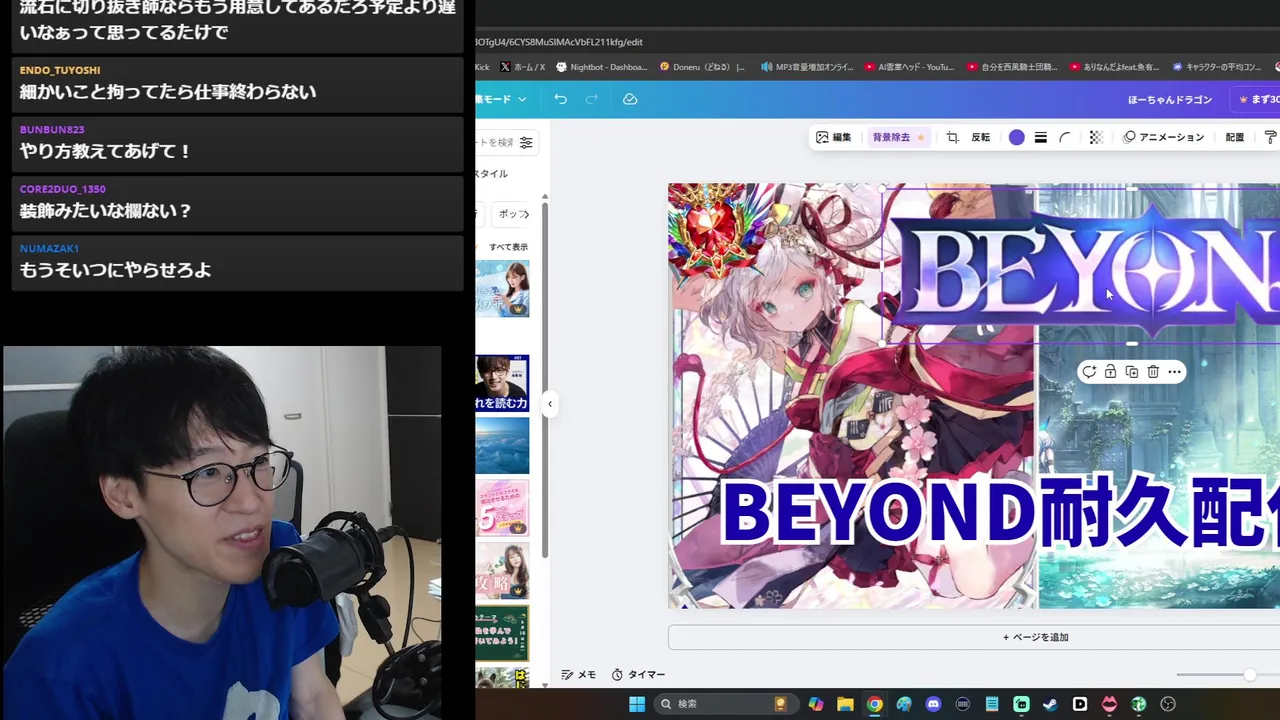The height and width of the screenshot is (720, 1280).
Task: Open the アニメーション panel
Action: [1163, 137]
